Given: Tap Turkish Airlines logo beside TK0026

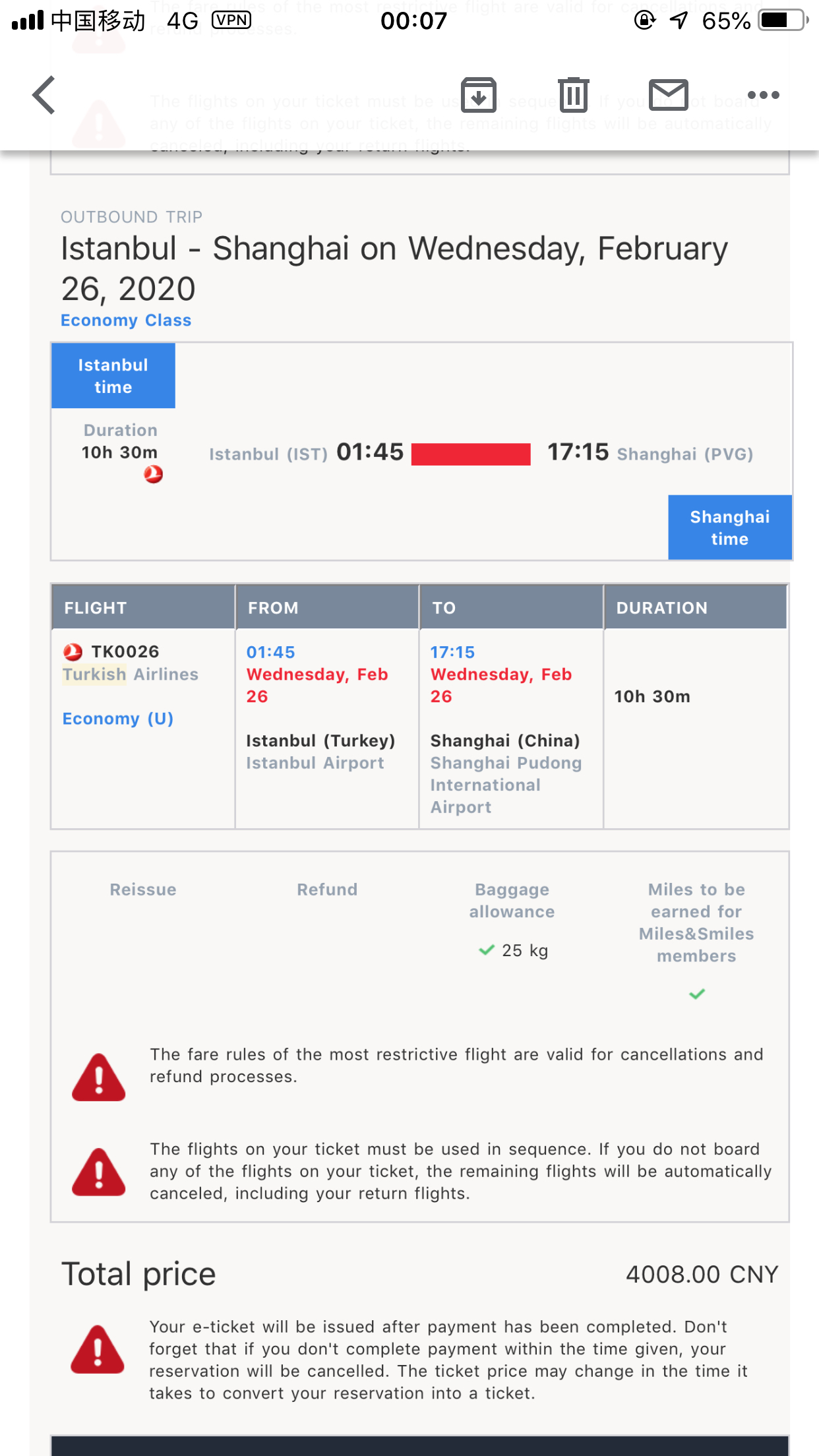Looking at the screenshot, I should [x=73, y=652].
